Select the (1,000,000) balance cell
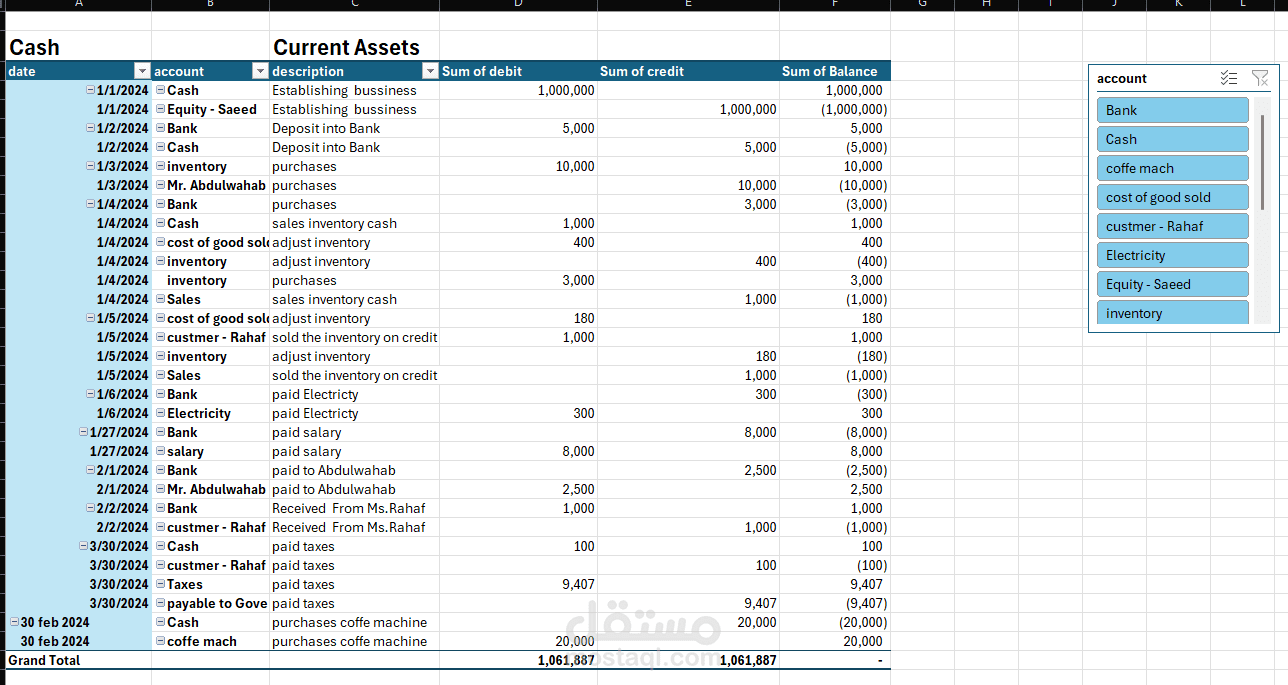 pyautogui.click(x=834, y=109)
